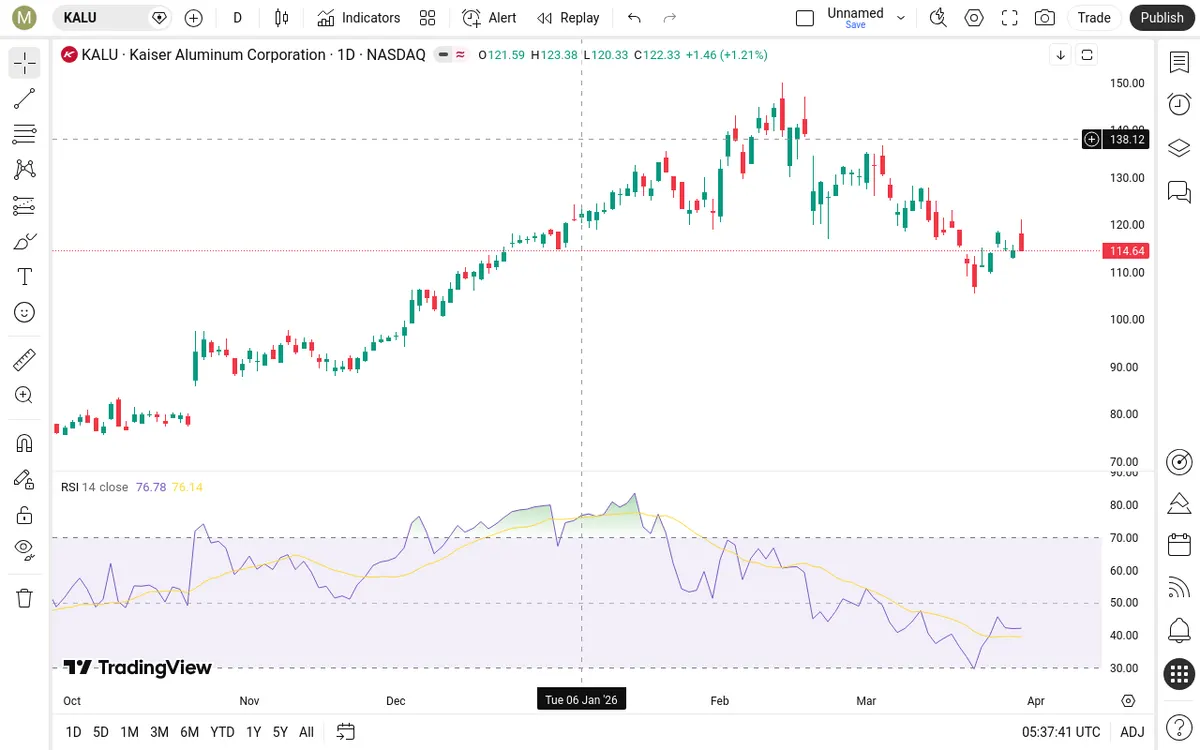Open the time axis settings gear
Screen dimensions: 1200x750
(1129, 701)
